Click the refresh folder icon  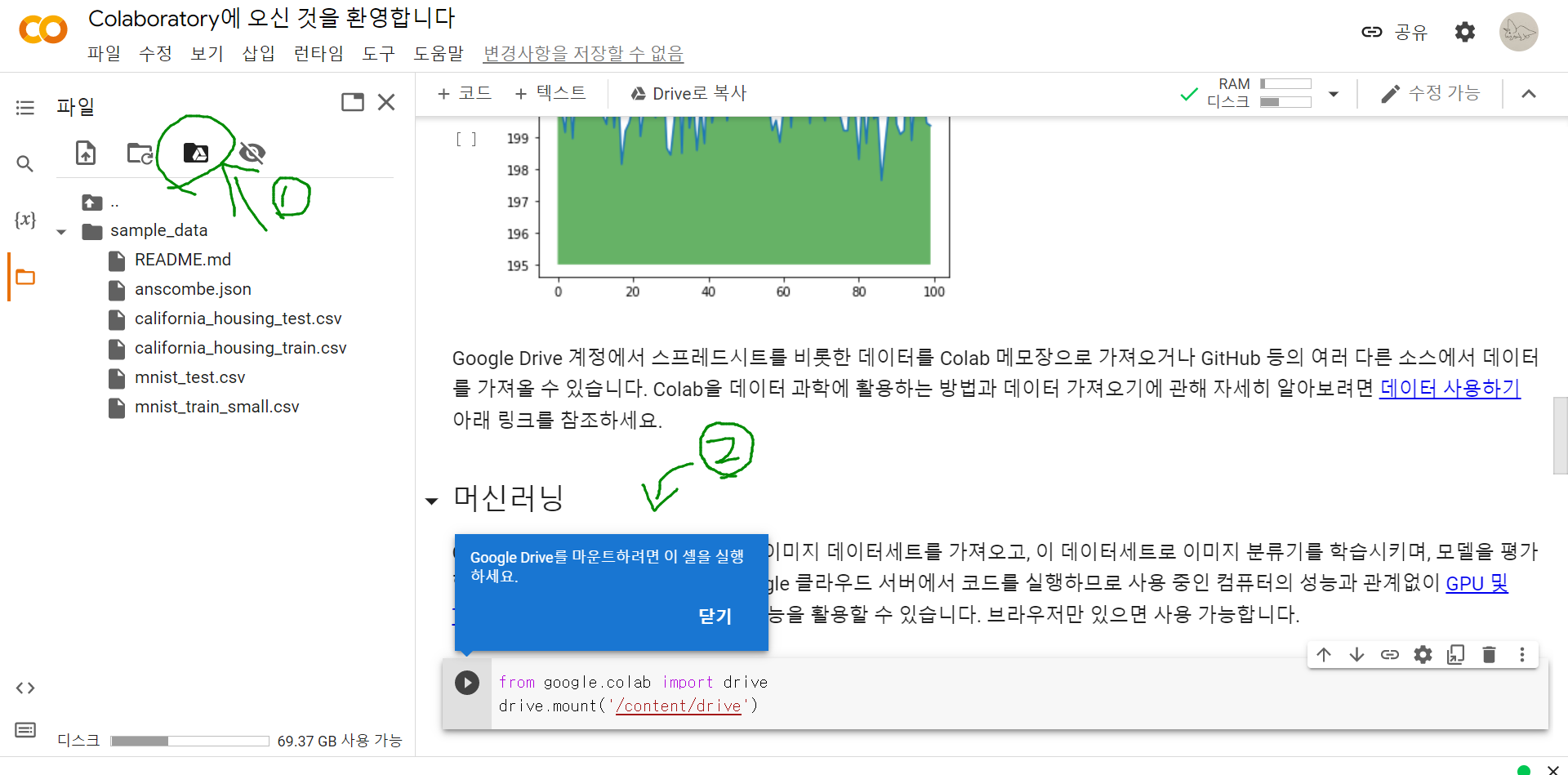140,153
